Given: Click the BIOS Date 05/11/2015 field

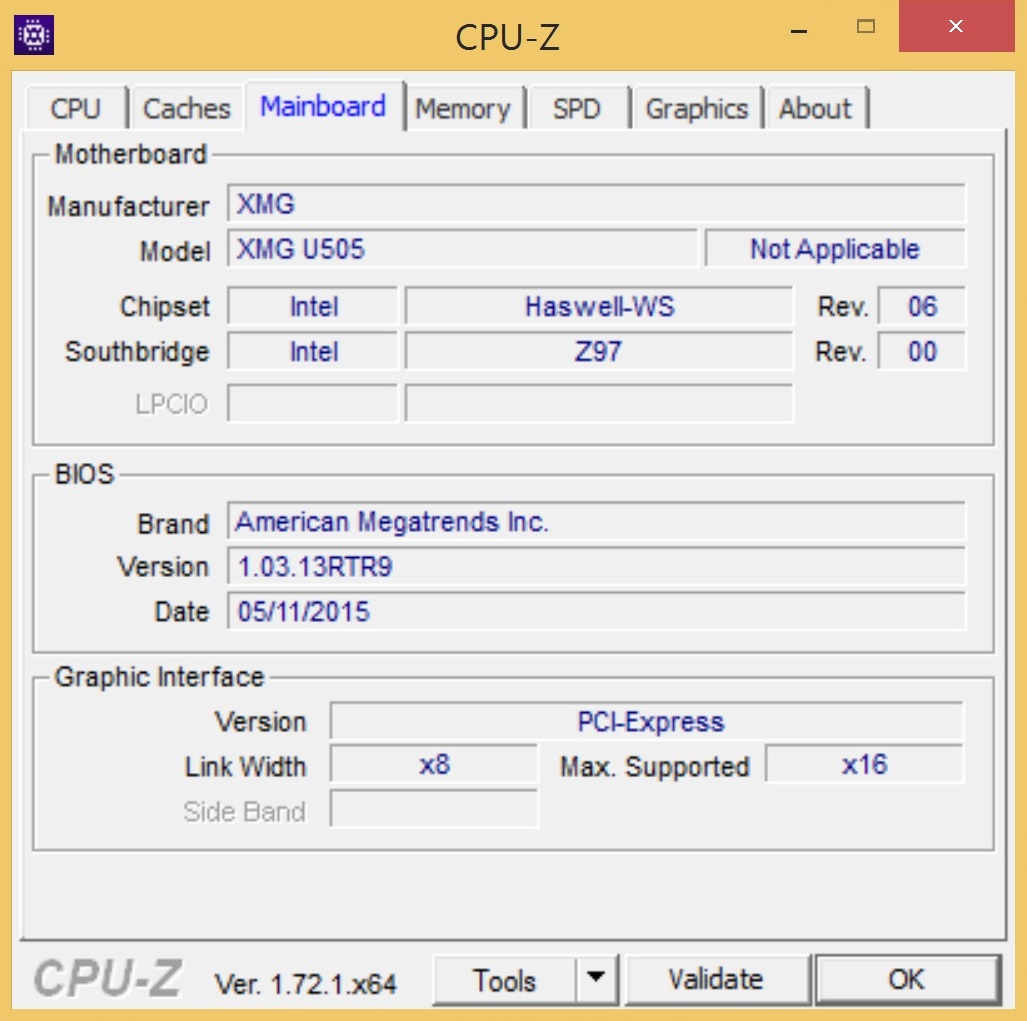Looking at the screenshot, I should pos(596,611).
